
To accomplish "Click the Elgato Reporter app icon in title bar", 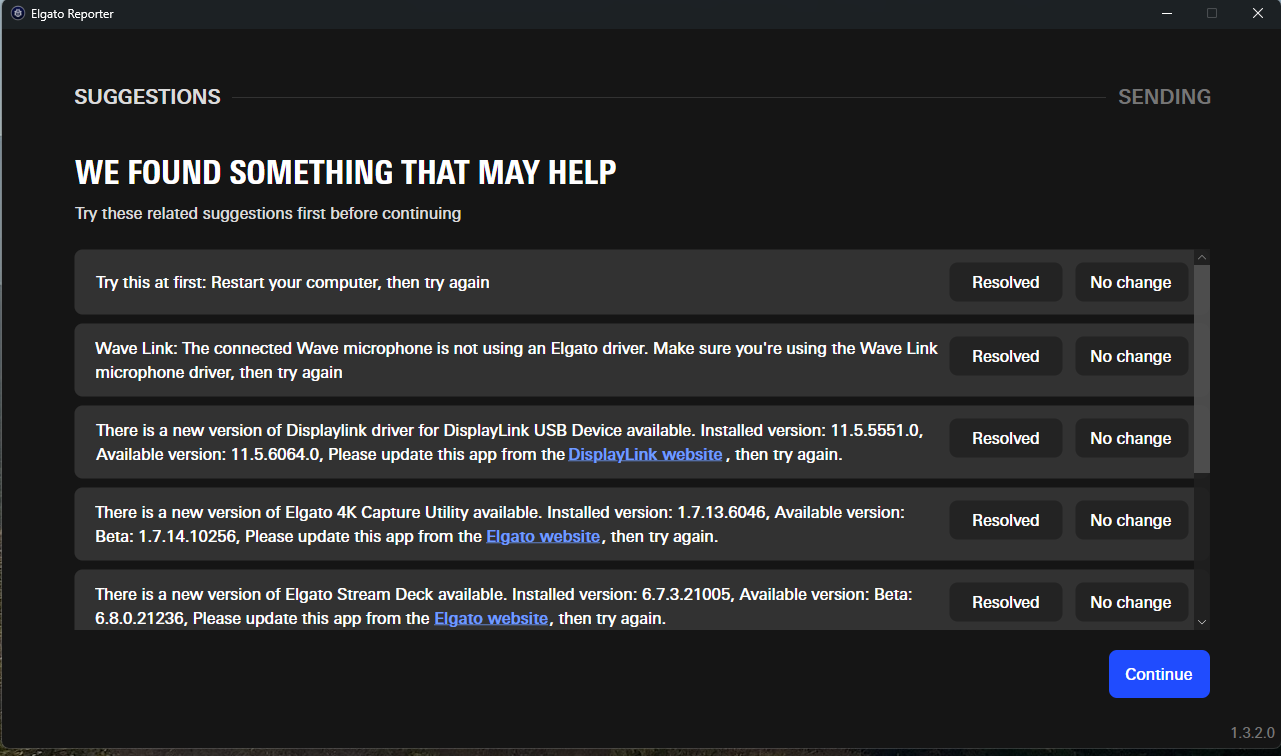I will (x=18, y=14).
